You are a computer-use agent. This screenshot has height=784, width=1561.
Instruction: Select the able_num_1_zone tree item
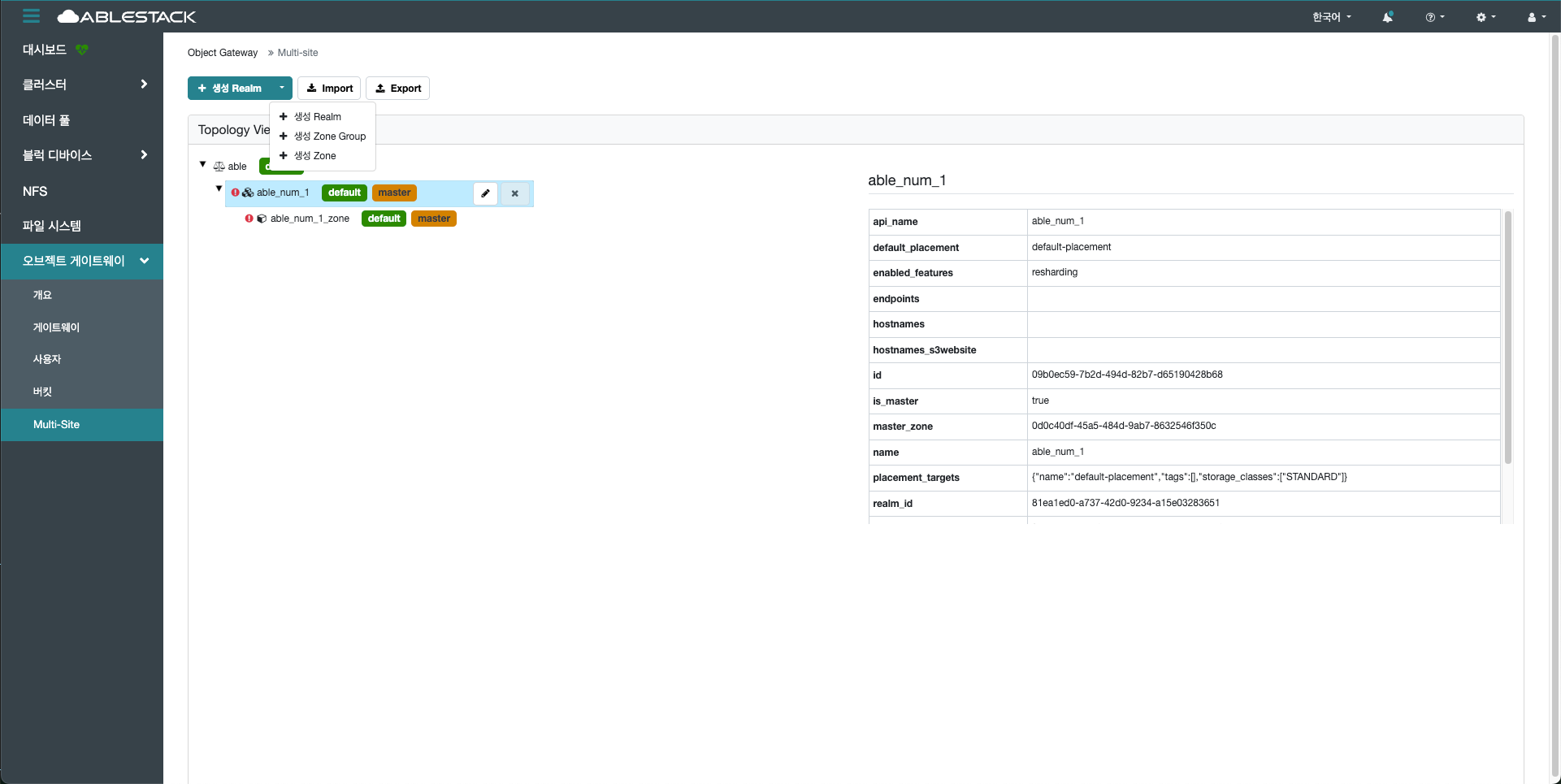click(310, 219)
